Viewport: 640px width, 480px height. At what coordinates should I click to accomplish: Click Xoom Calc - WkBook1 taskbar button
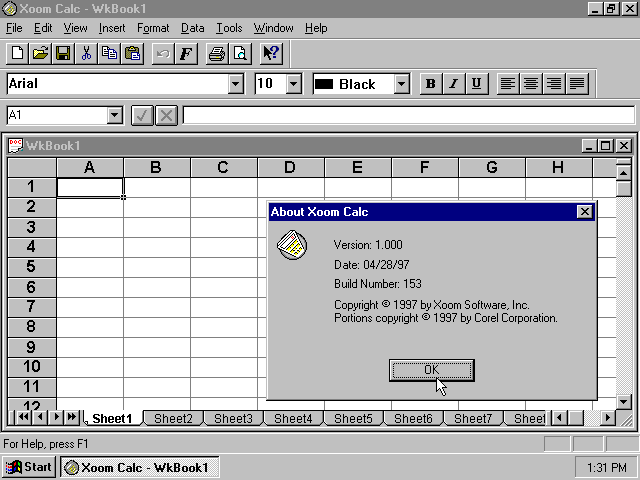(x=140, y=467)
